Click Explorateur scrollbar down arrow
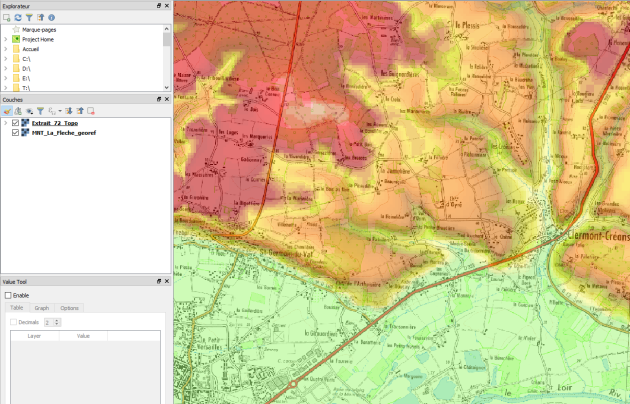The width and height of the screenshot is (630, 404). [167, 88]
